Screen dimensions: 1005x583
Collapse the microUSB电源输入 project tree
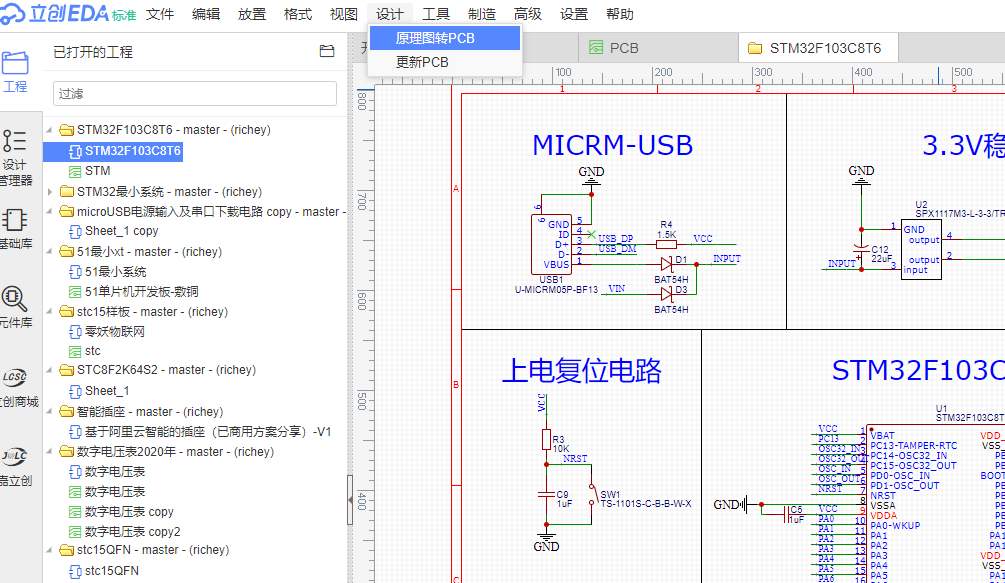(50, 211)
